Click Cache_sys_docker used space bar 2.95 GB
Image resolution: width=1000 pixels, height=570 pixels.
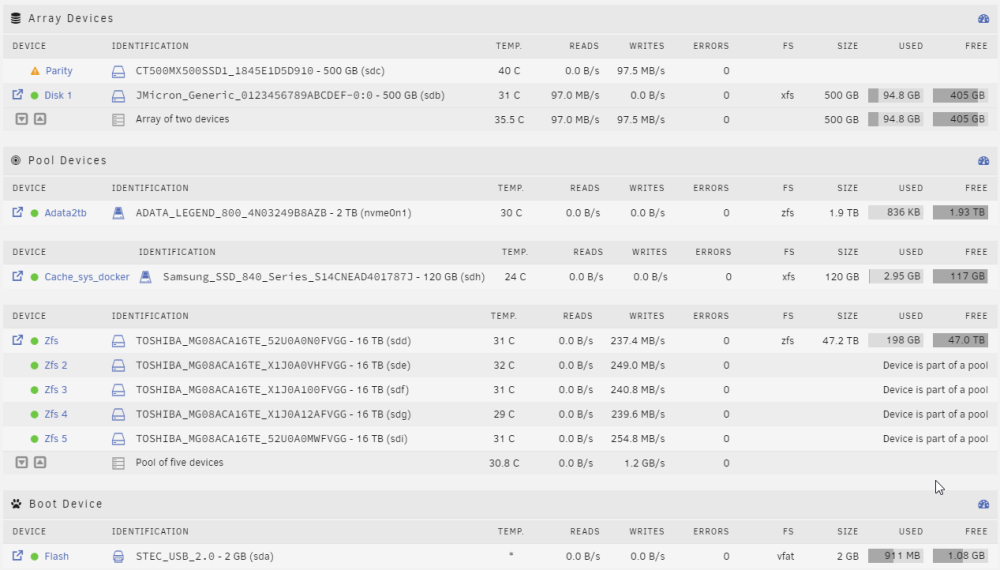[x=895, y=276]
